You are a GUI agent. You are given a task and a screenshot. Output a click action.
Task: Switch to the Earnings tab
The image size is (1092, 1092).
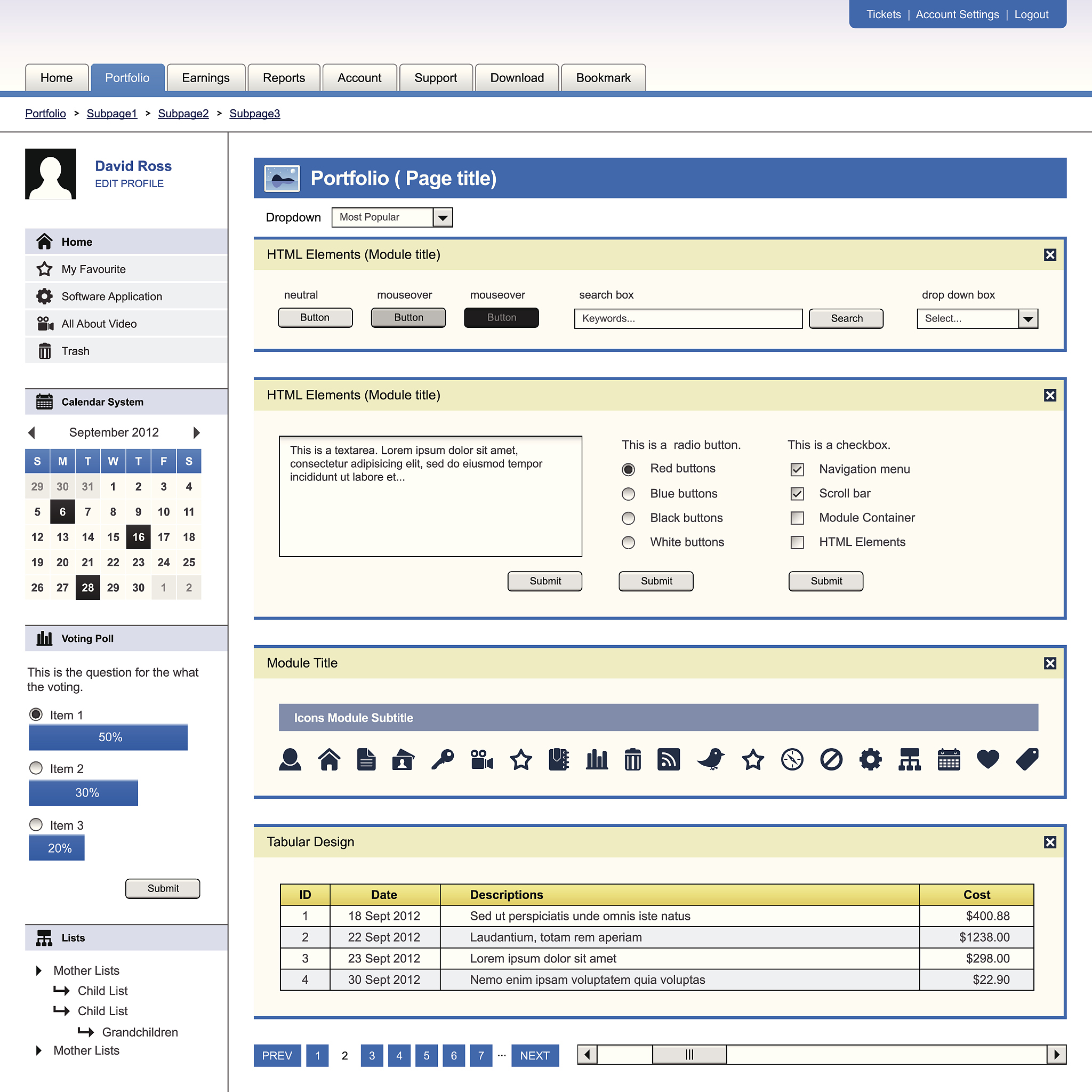(x=206, y=78)
